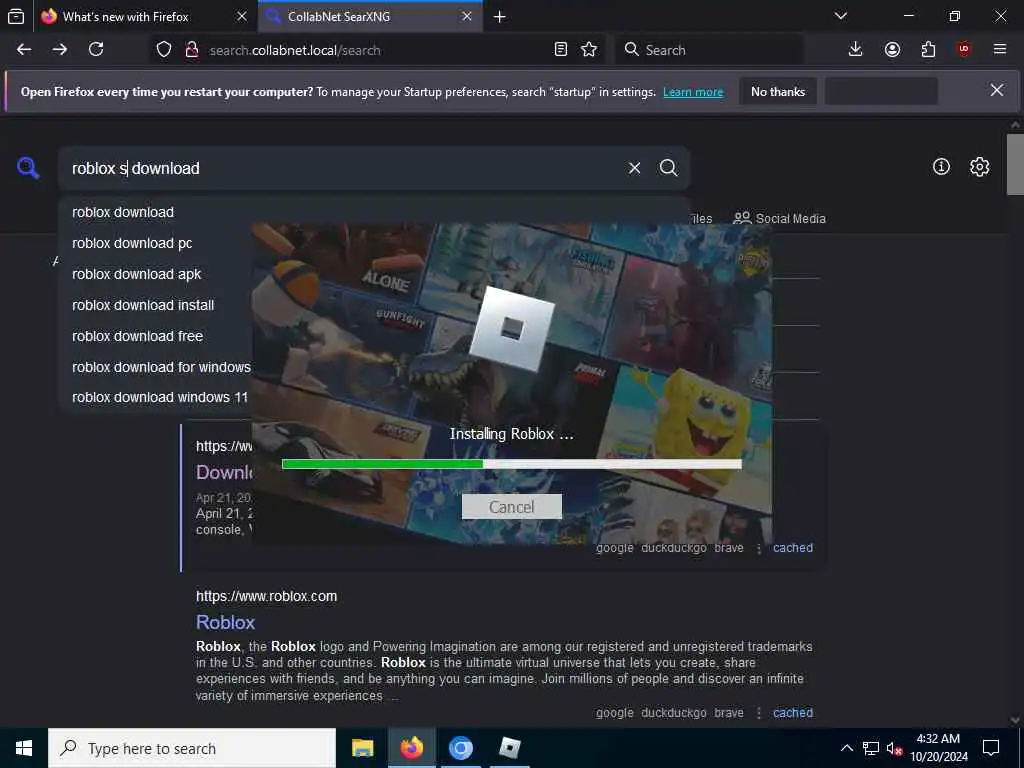Open the uBlock Origin extension icon
1024x768 pixels.
(964, 50)
